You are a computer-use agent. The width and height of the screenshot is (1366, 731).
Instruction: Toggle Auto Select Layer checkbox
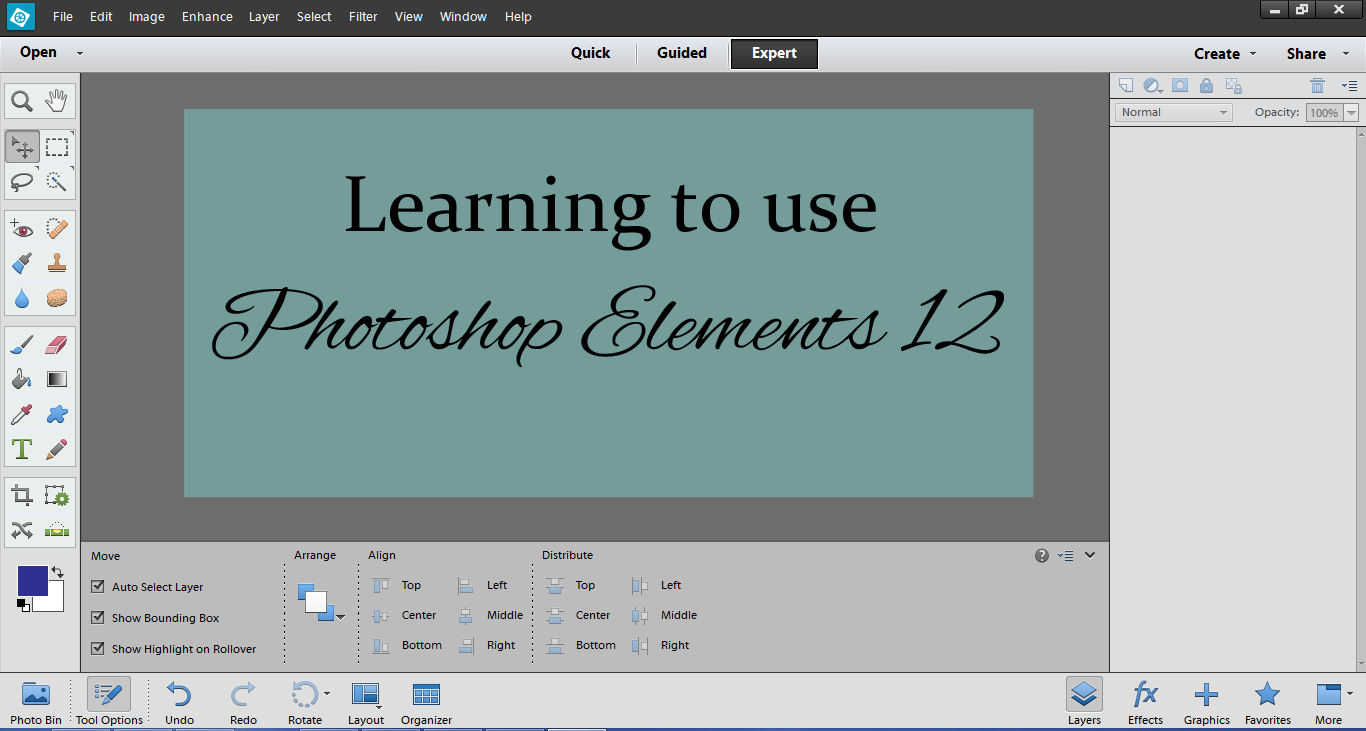click(x=98, y=587)
